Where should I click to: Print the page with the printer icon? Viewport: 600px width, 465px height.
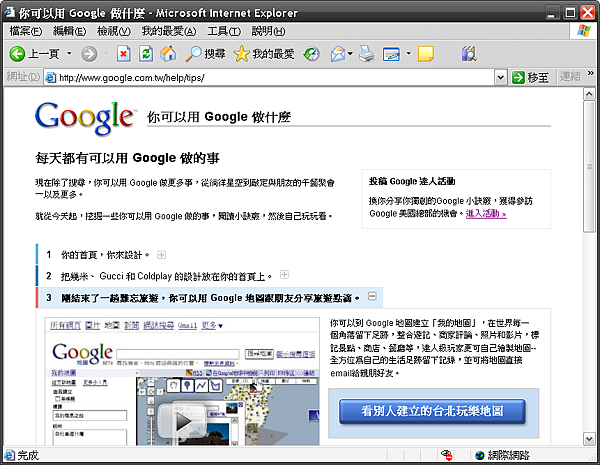tap(367, 54)
